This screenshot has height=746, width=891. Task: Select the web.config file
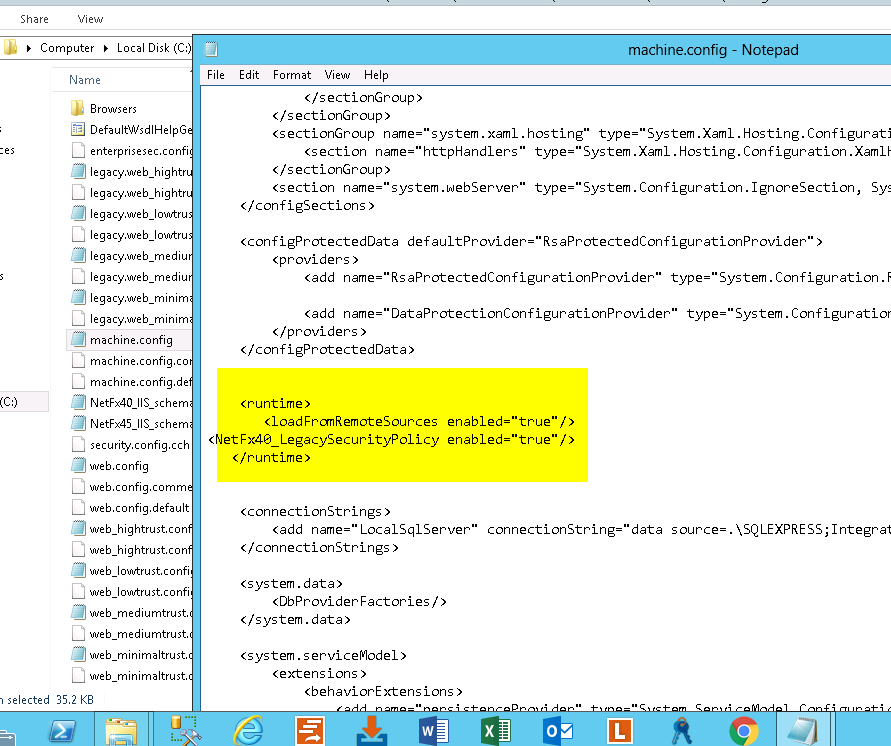pyautogui.click(x=119, y=466)
